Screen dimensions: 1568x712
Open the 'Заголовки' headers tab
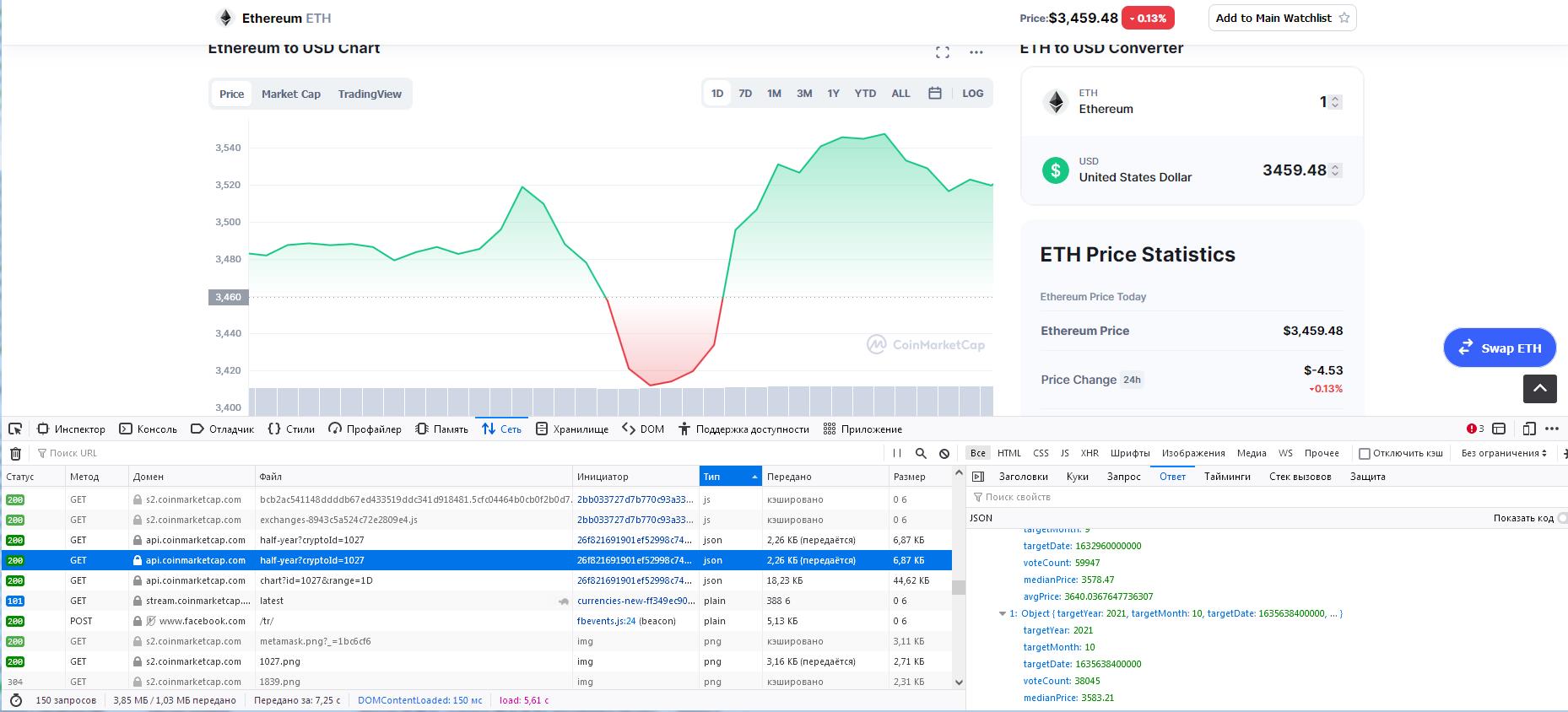(1023, 477)
